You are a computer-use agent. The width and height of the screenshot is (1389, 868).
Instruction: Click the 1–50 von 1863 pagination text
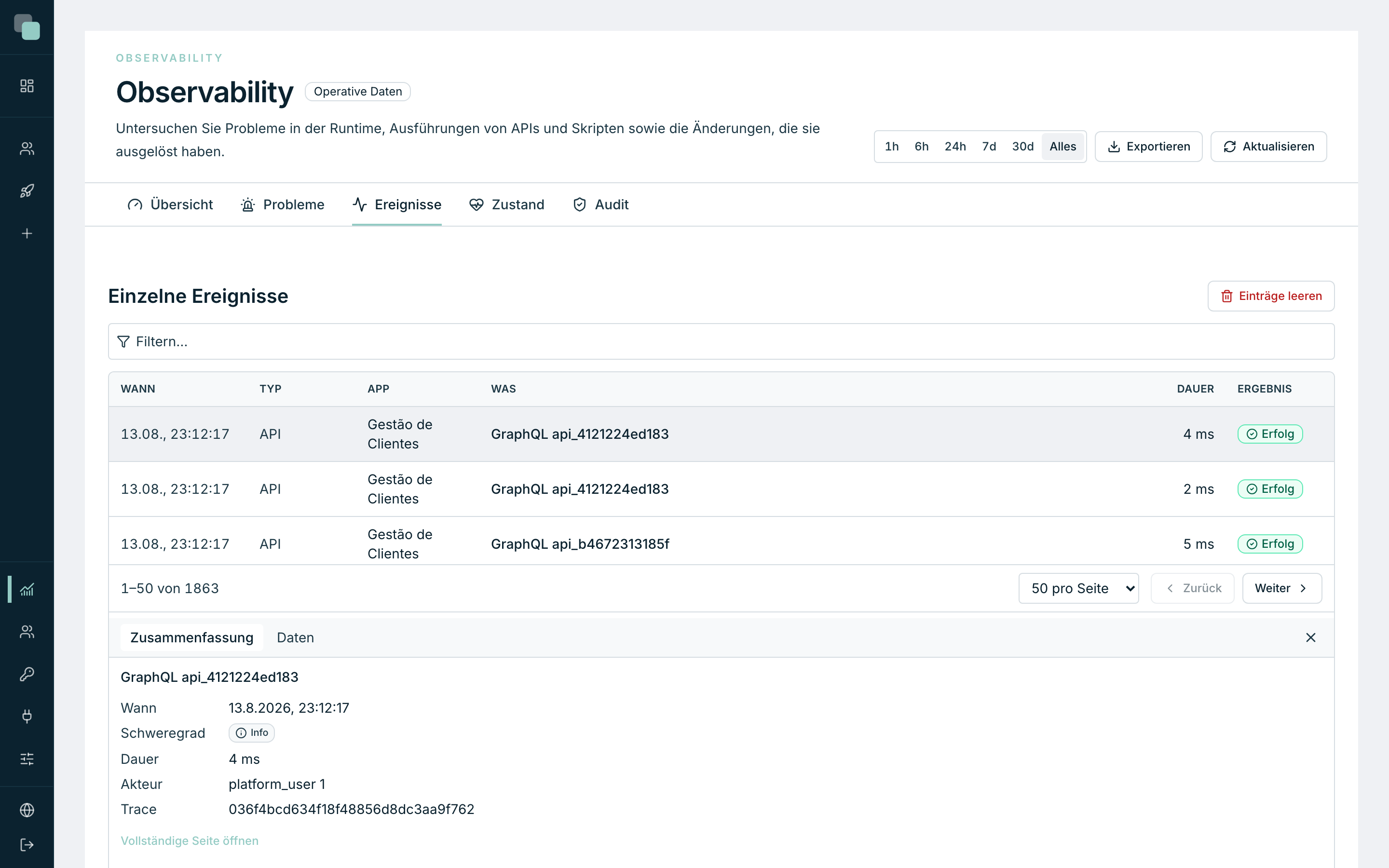coord(169,588)
